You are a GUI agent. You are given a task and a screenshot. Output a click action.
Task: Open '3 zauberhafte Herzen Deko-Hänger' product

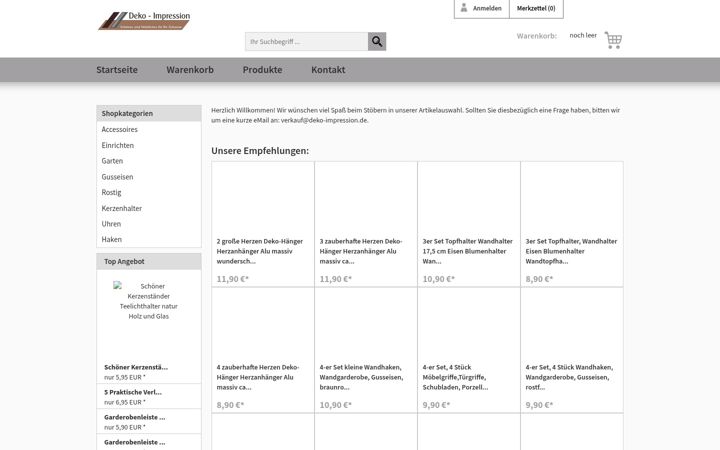tap(361, 251)
